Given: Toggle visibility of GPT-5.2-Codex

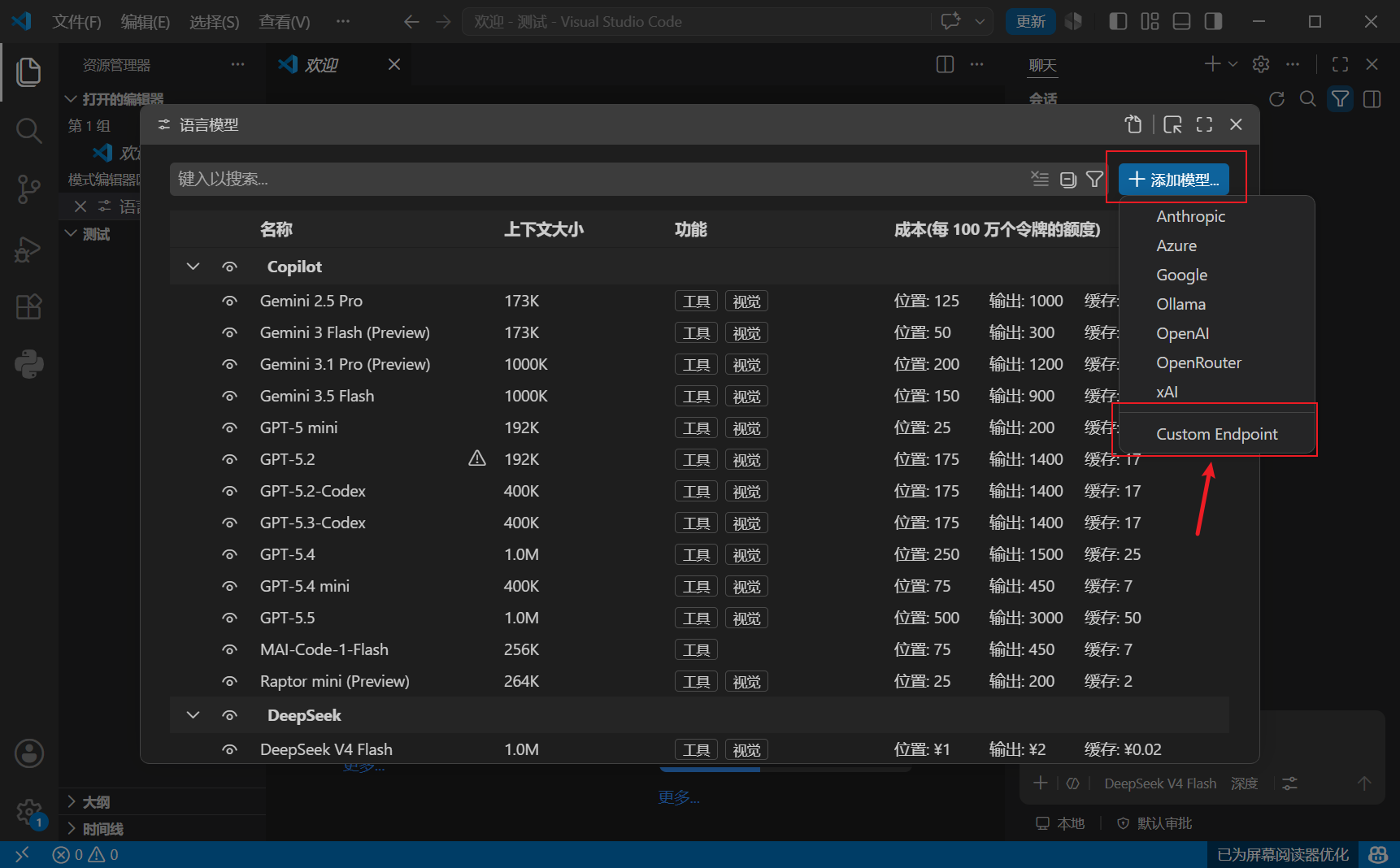Looking at the screenshot, I should (x=230, y=492).
